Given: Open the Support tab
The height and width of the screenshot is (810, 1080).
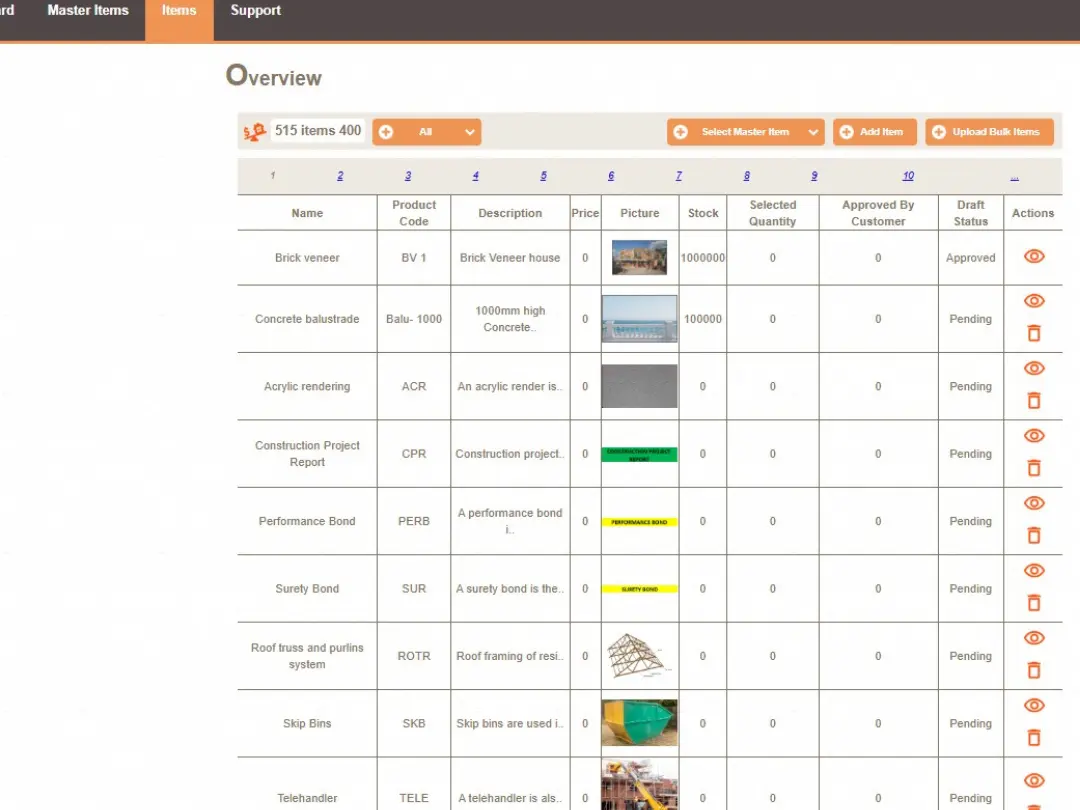Looking at the screenshot, I should pyautogui.click(x=256, y=11).
